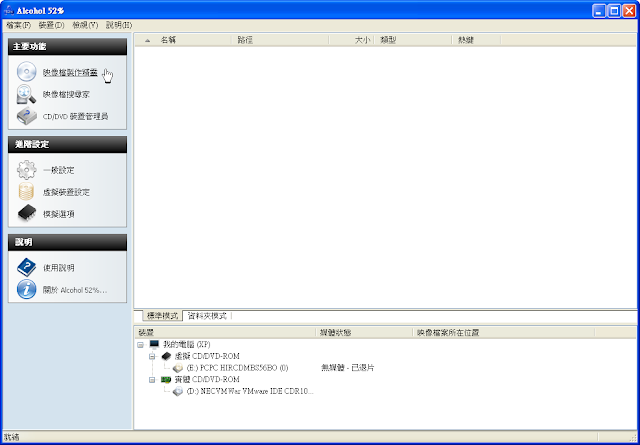The height and width of the screenshot is (445, 640).
Task: Open 虛擬裝置設定 link
Action: click(x=66, y=192)
